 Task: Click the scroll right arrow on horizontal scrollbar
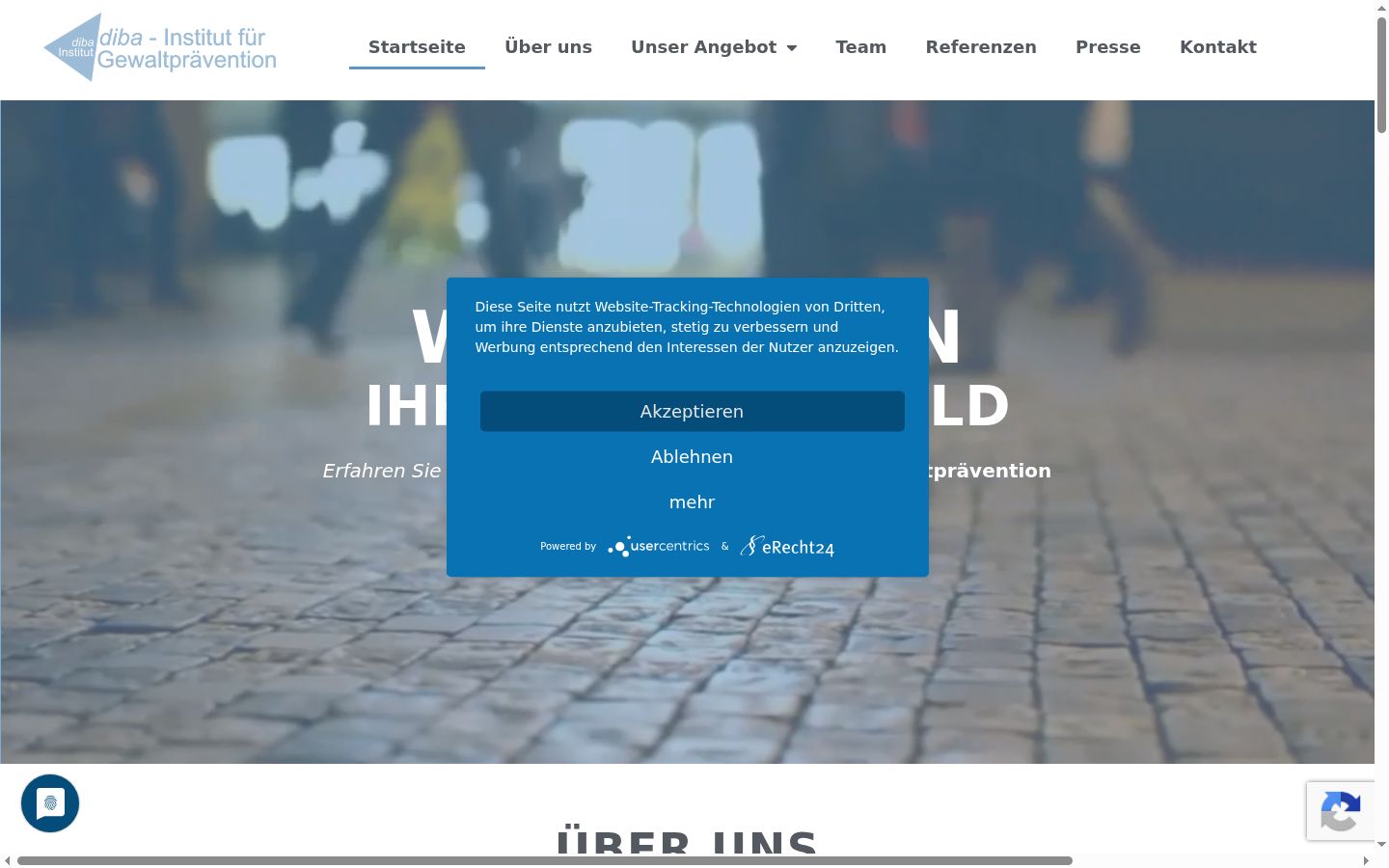pyautogui.click(x=1366, y=860)
